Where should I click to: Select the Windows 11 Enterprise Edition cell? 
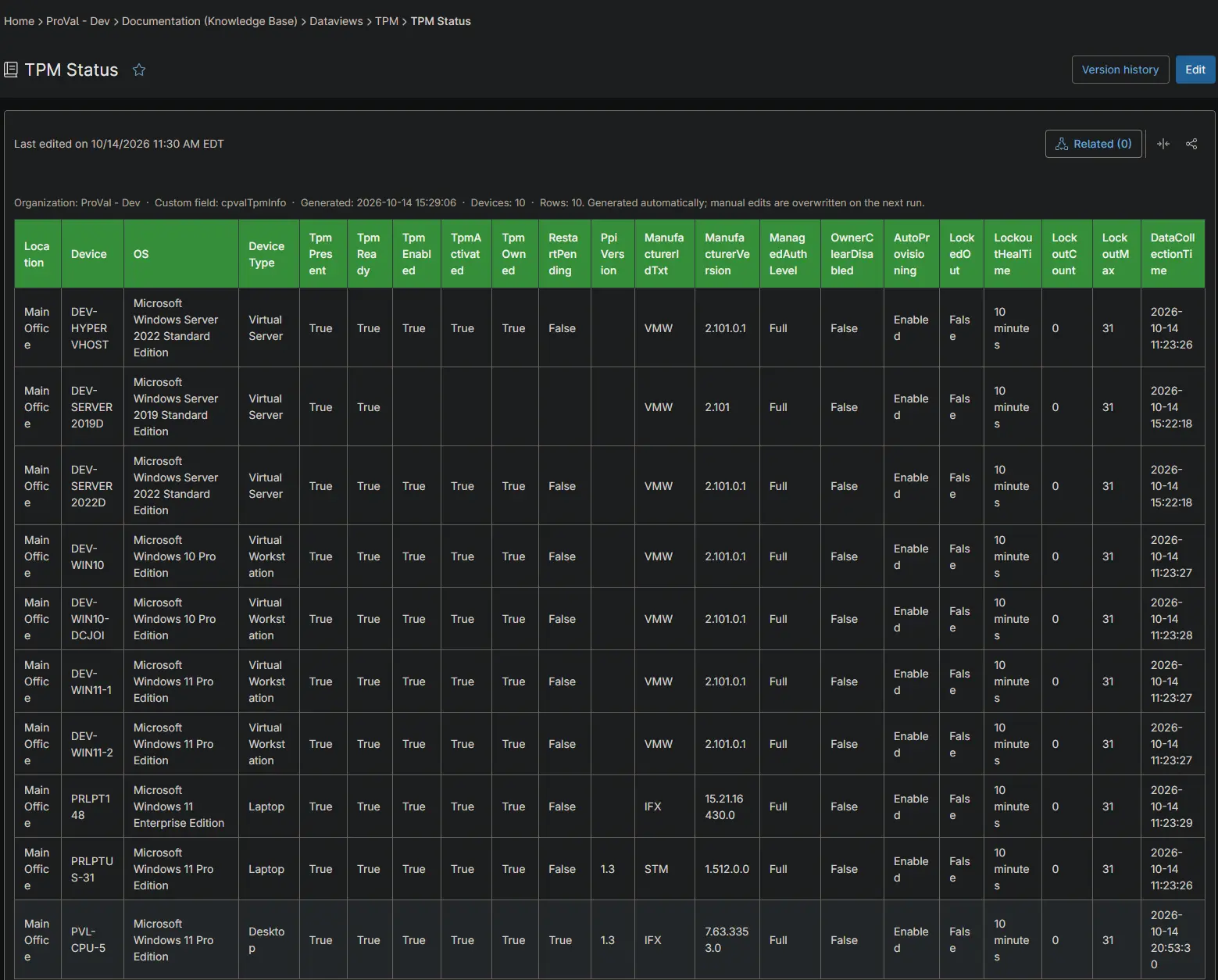pyautogui.click(x=181, y=807)
